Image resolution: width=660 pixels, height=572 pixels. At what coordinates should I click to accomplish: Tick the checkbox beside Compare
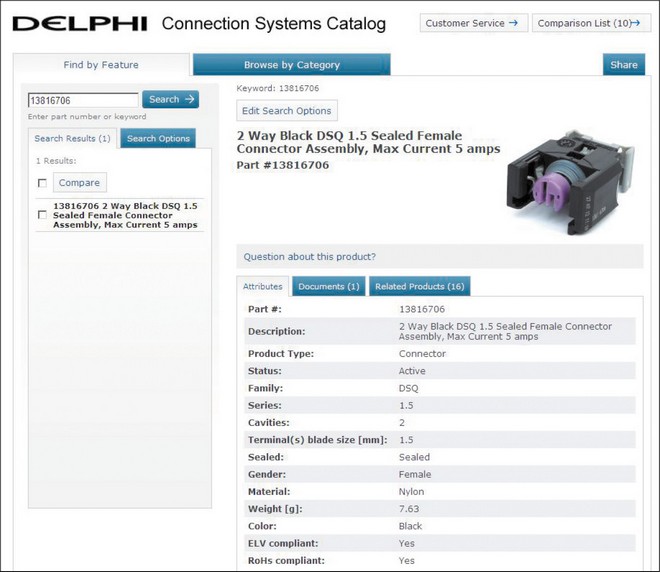click(x=42, y=183)
